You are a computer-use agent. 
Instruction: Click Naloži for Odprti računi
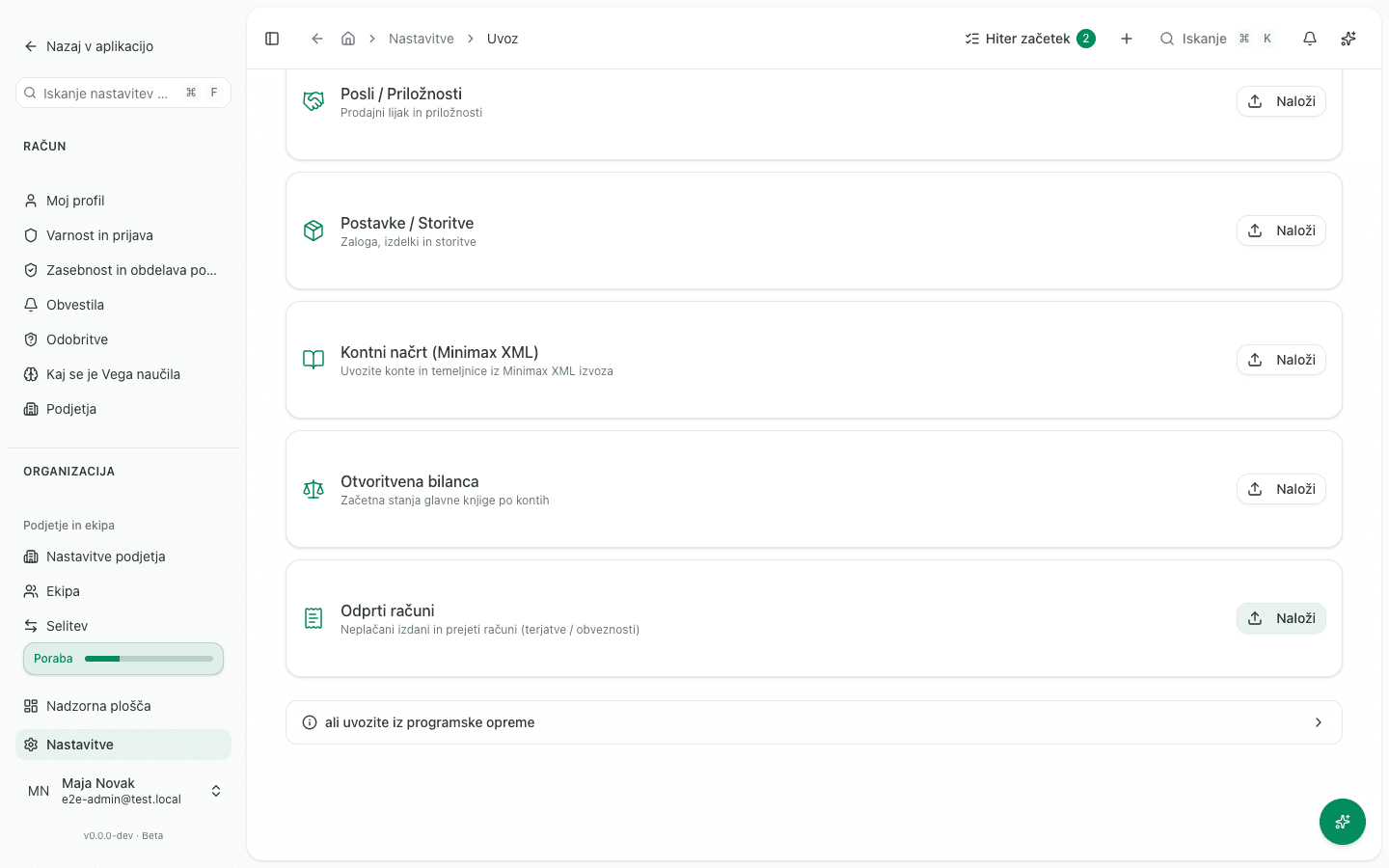(1281, 618)
